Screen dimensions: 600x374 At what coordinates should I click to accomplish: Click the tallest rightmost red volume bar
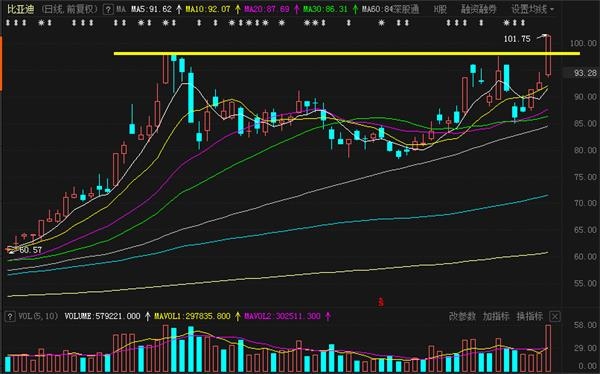coord(548,348)
